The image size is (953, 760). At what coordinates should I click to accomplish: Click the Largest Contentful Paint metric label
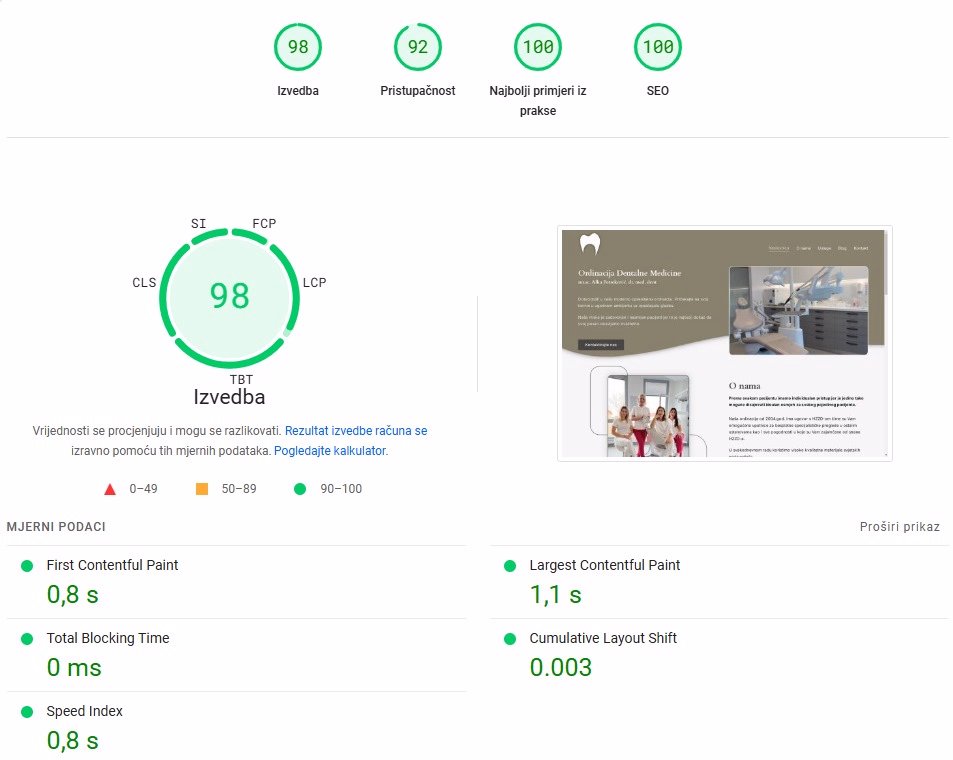click(605, 565)
